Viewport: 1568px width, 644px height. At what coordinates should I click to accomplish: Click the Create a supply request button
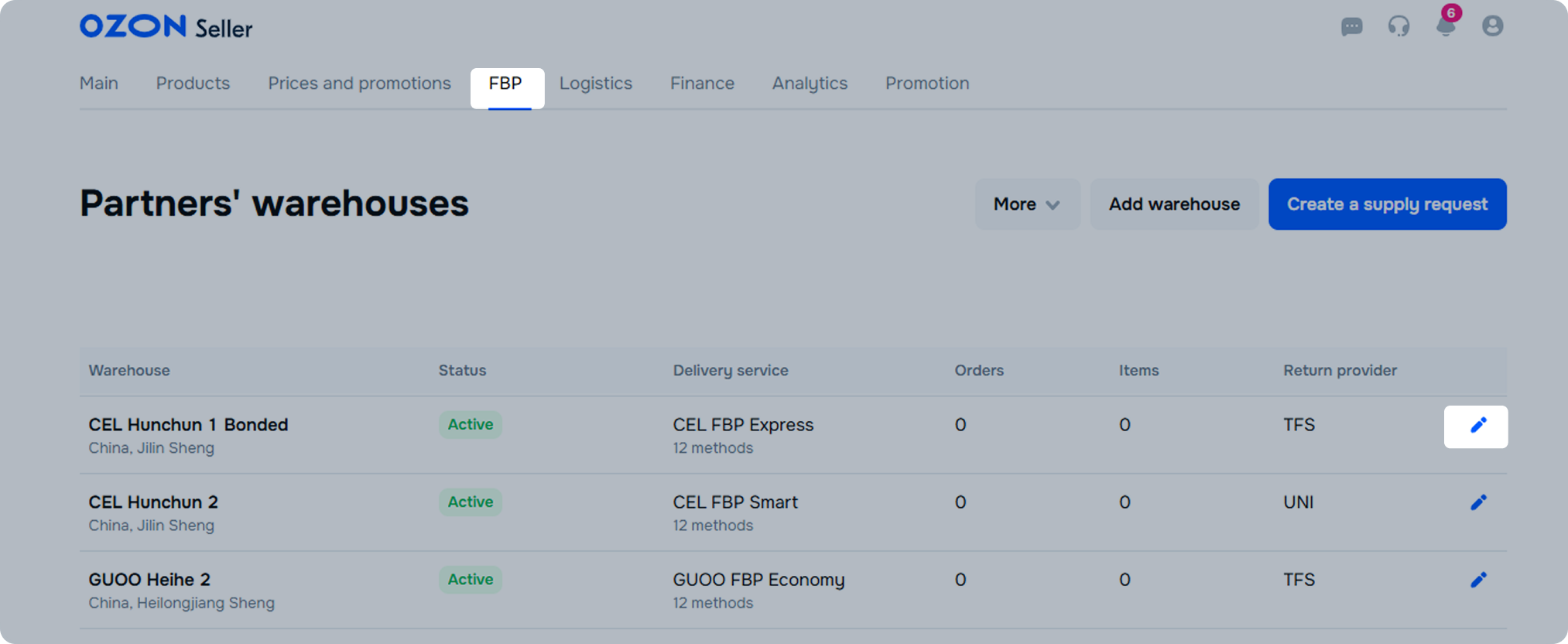point(1387,204)
